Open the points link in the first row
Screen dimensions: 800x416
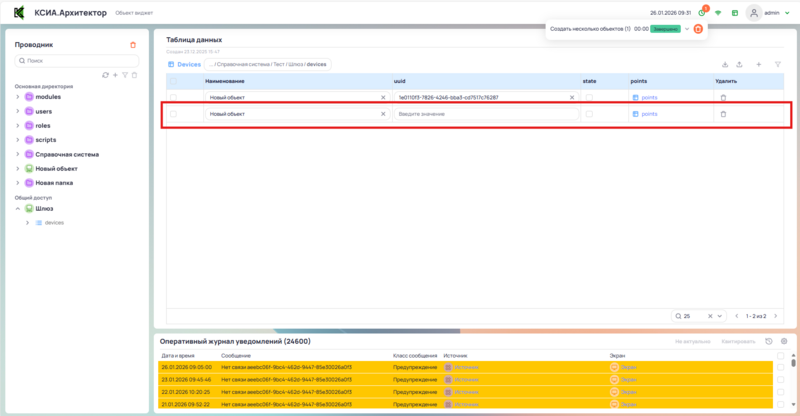[648, 97]
